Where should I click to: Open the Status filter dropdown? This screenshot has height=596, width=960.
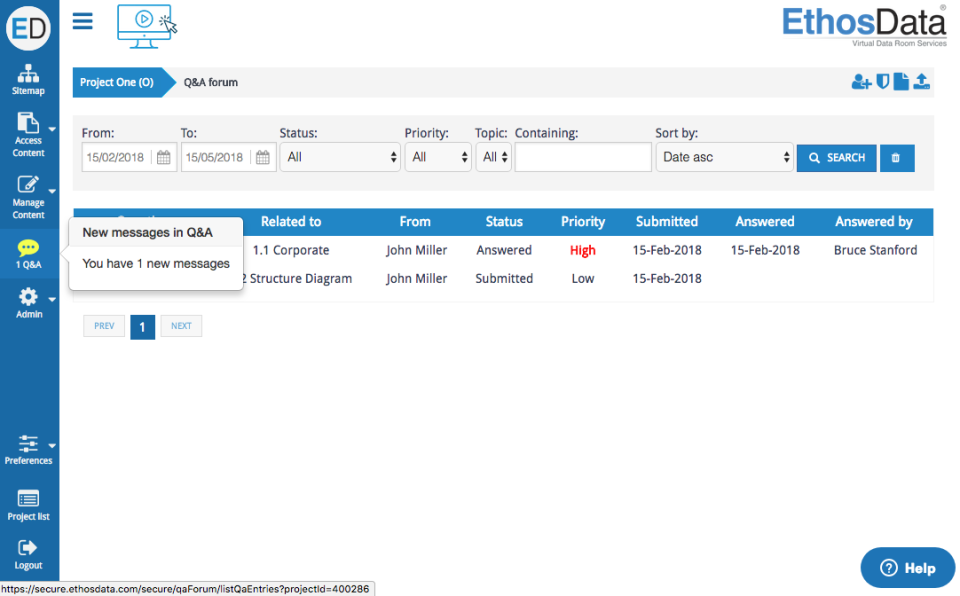coord(340,158)
